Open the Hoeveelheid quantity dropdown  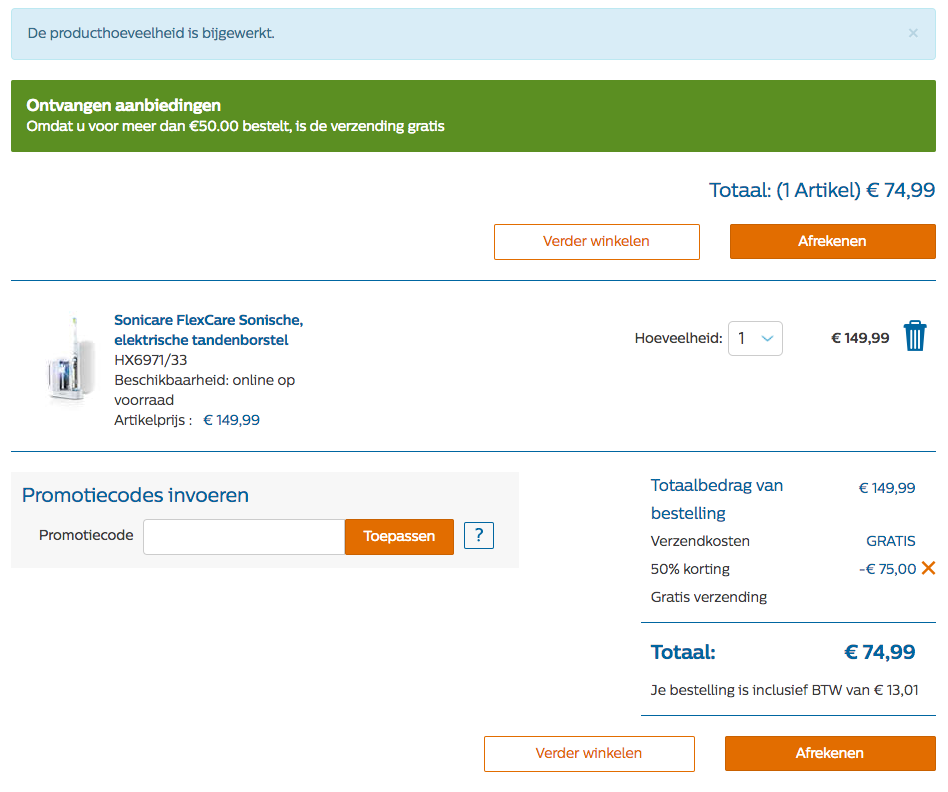tap(755, 338)
